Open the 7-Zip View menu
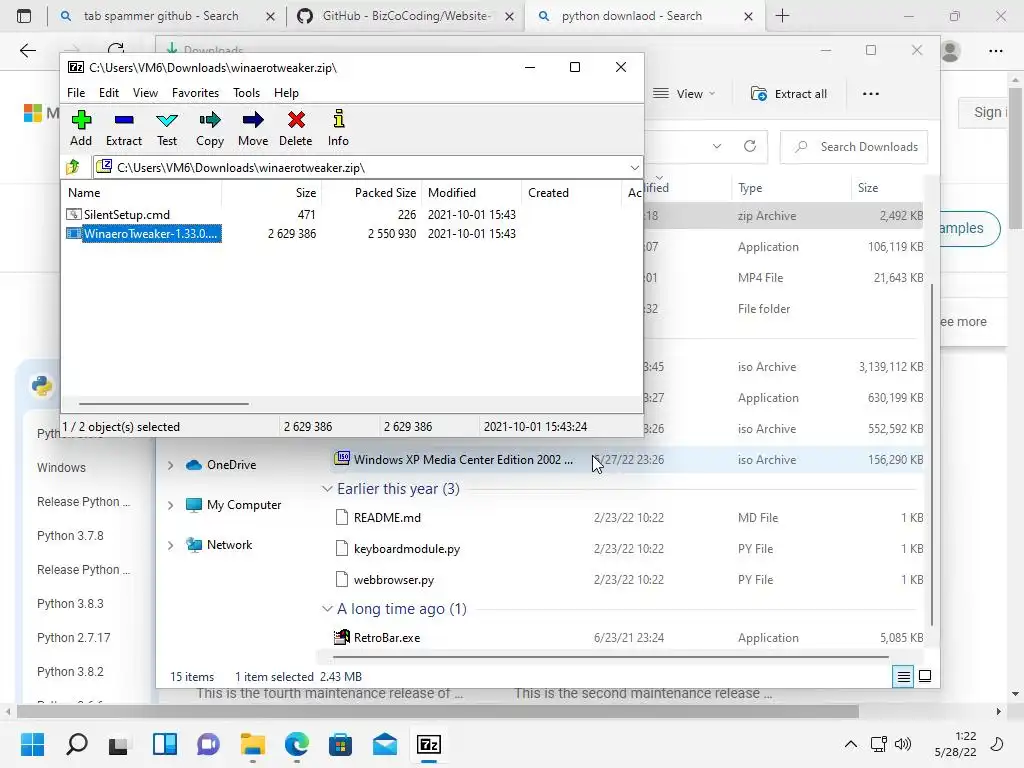1024x768 pixels. (145, 93)
